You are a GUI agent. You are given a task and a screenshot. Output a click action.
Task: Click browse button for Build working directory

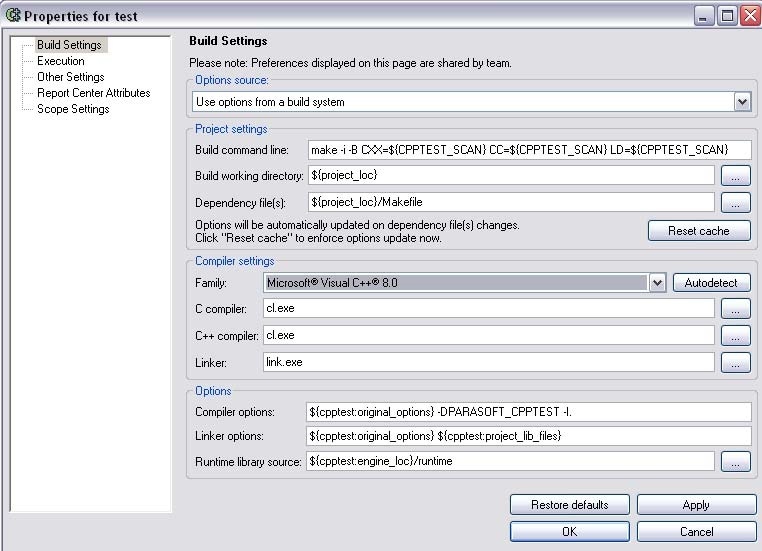click(735, 176)
